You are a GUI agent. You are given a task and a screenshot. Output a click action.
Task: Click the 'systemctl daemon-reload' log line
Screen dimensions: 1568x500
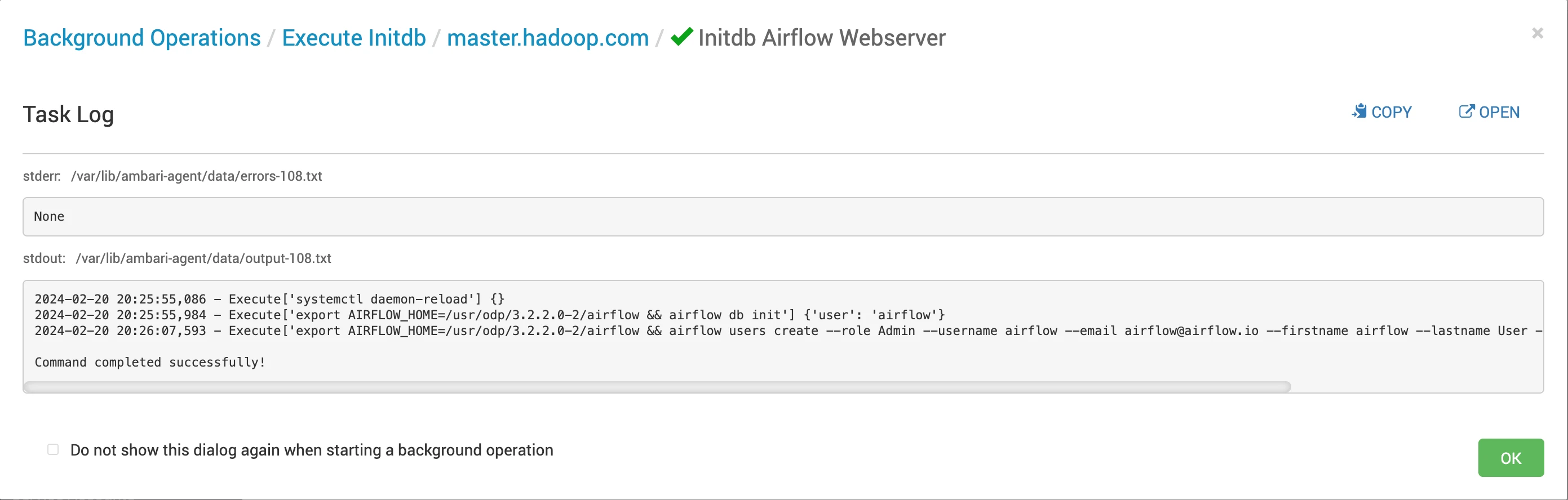(269, 300)
